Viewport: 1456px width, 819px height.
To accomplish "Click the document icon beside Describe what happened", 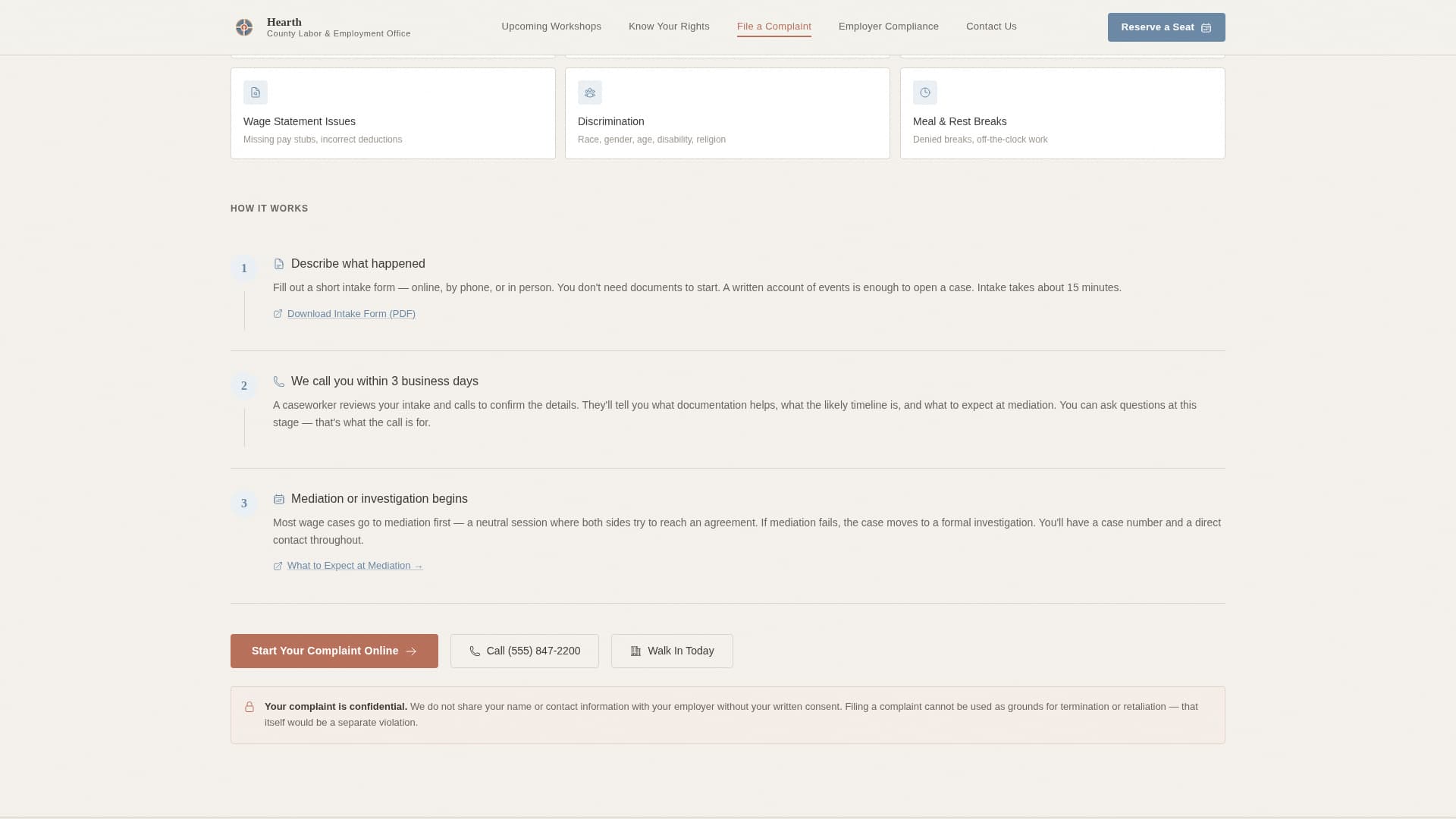I will coord(279,264).
